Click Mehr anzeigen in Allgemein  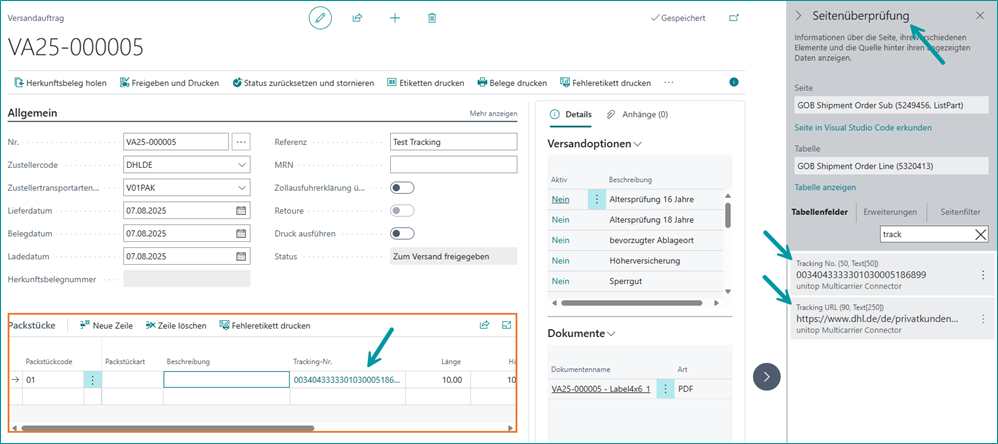493,114
